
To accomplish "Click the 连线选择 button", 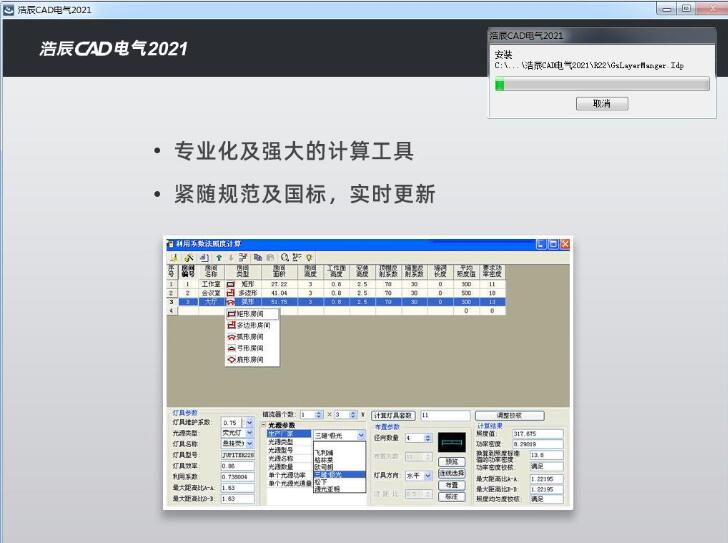I will click(x=452, y=473).
